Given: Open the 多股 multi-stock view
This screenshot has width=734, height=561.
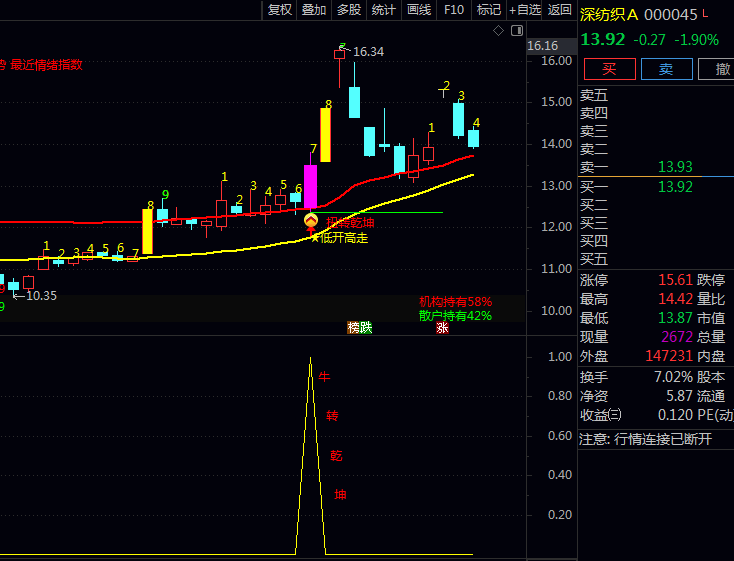Looking at the screenshot, I should (x=348, y=10).
